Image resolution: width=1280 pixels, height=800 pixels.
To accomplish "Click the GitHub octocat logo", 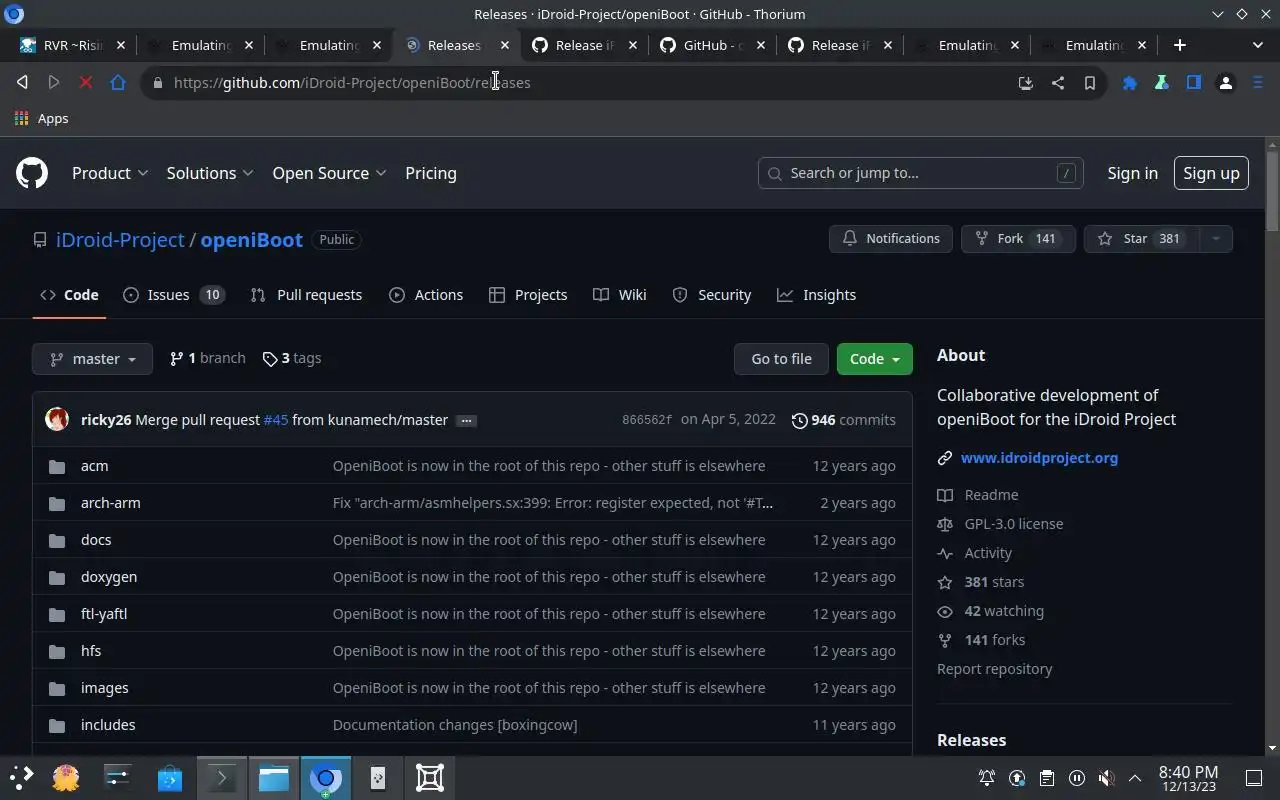I will coord(32,173).
